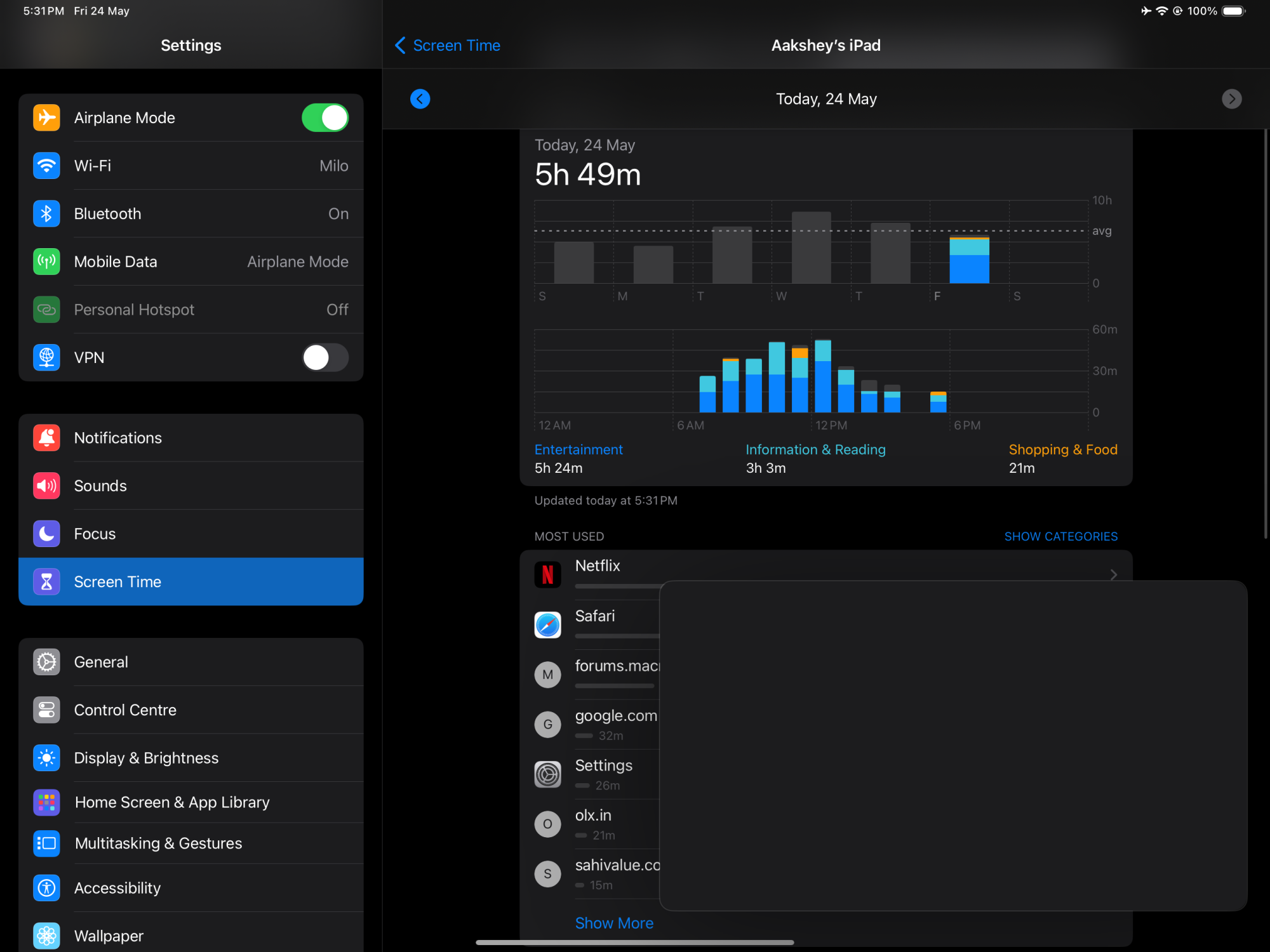Click the Control Centre icon
Viewport: 1270px width, 952px height.
pos(46,710)
